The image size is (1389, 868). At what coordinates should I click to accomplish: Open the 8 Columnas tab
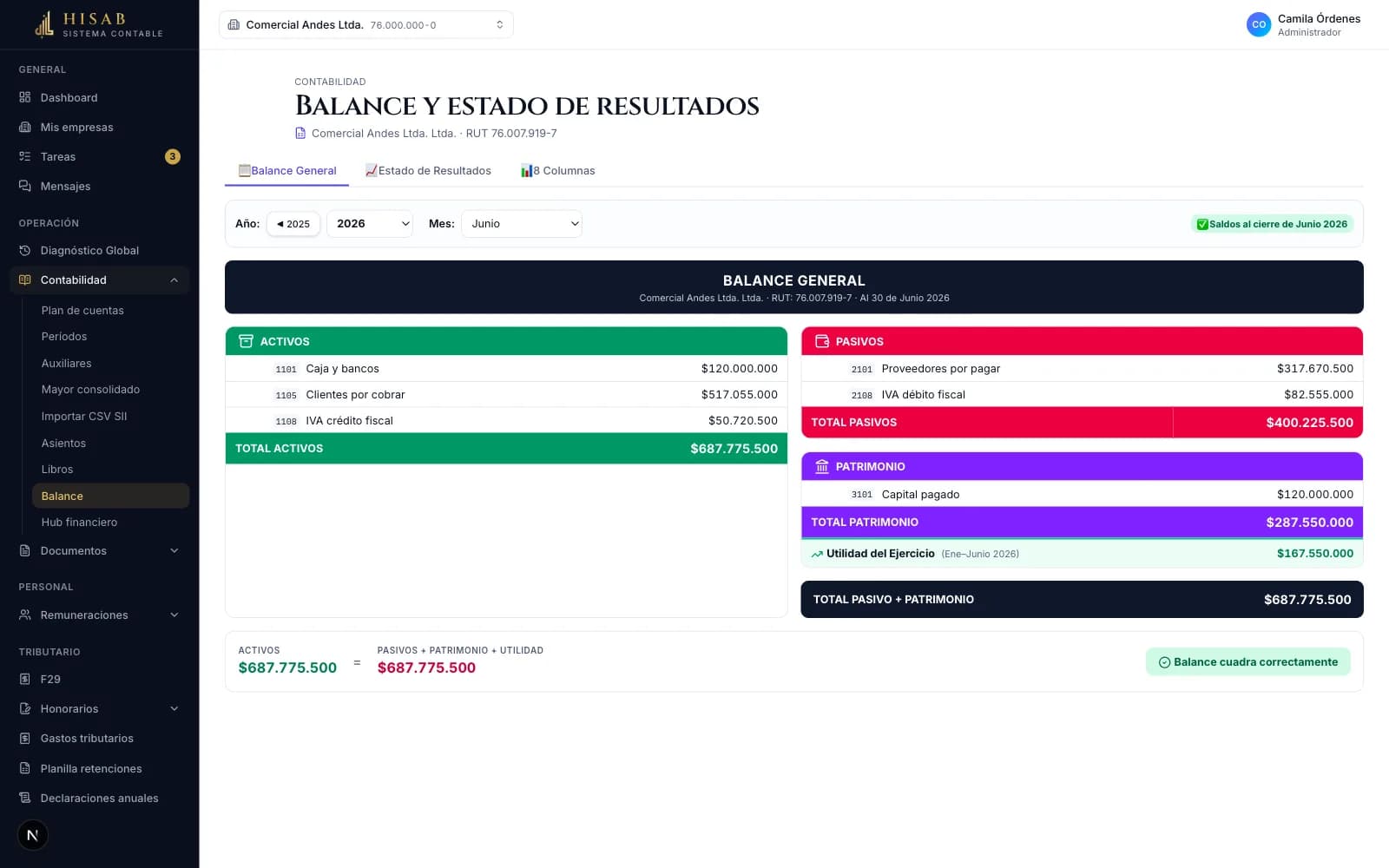pos(557,171)
